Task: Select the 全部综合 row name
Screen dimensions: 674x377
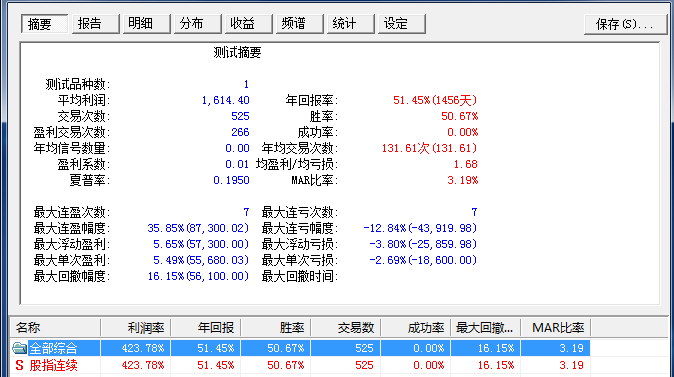Action: click(x=53, y=348)
